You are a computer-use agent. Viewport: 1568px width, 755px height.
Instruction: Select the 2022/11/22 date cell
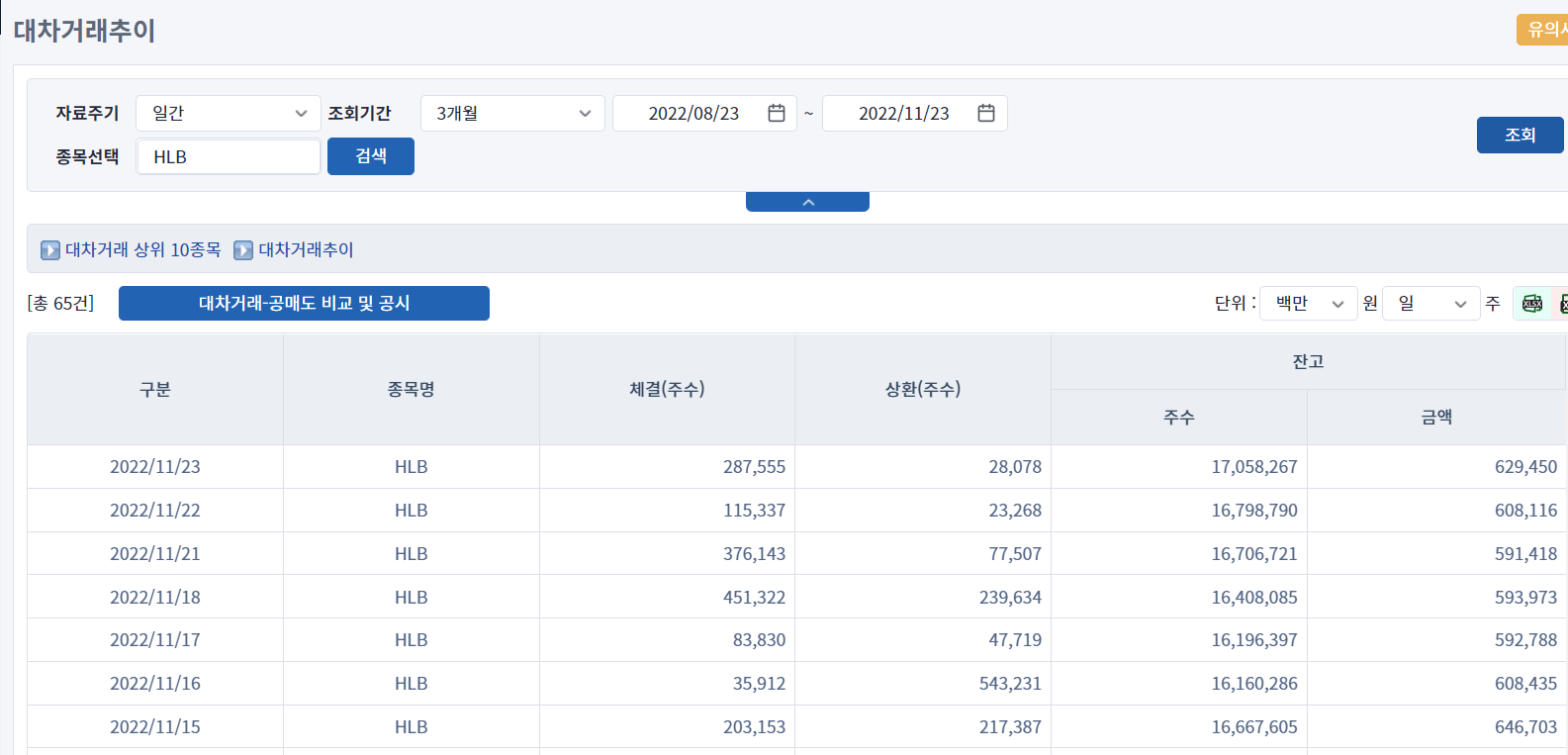pos(155,511)
